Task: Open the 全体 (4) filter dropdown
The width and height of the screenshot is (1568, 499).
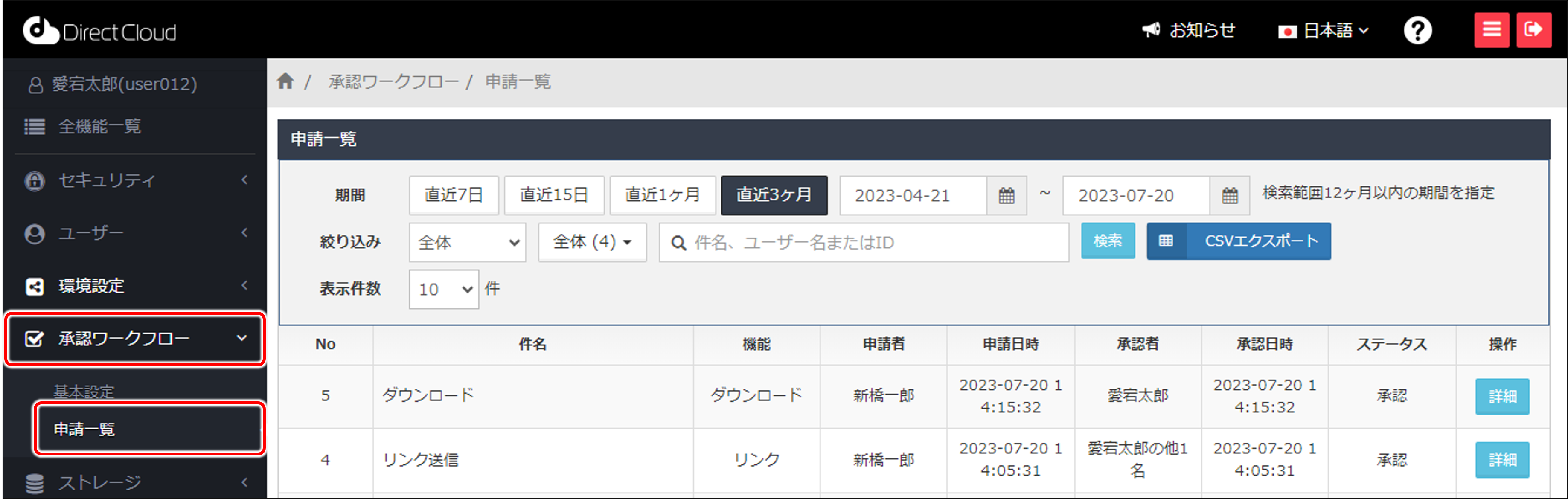Action: point(592,242)
